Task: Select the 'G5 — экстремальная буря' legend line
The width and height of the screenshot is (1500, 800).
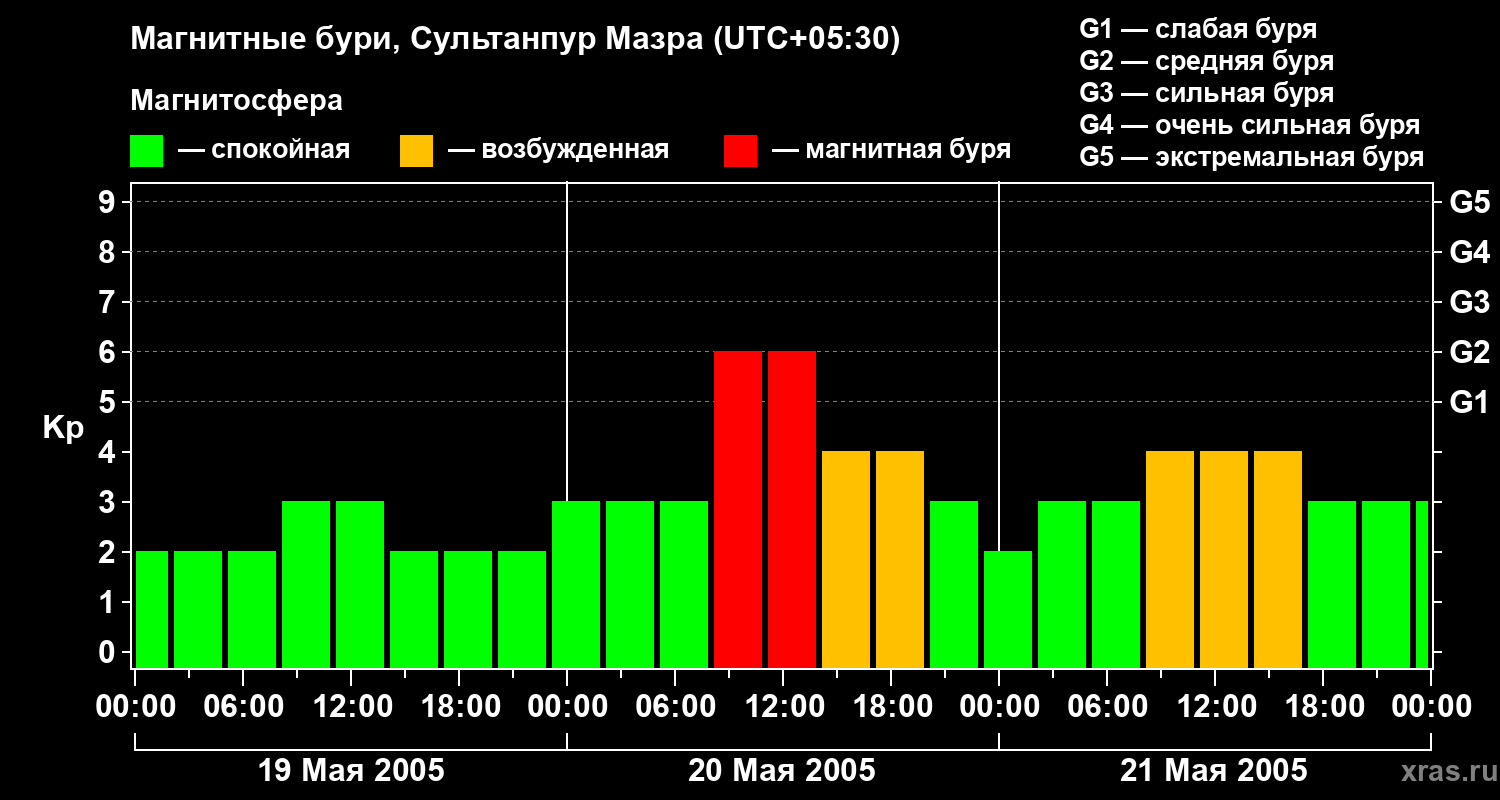Action: click(1252, 157)
